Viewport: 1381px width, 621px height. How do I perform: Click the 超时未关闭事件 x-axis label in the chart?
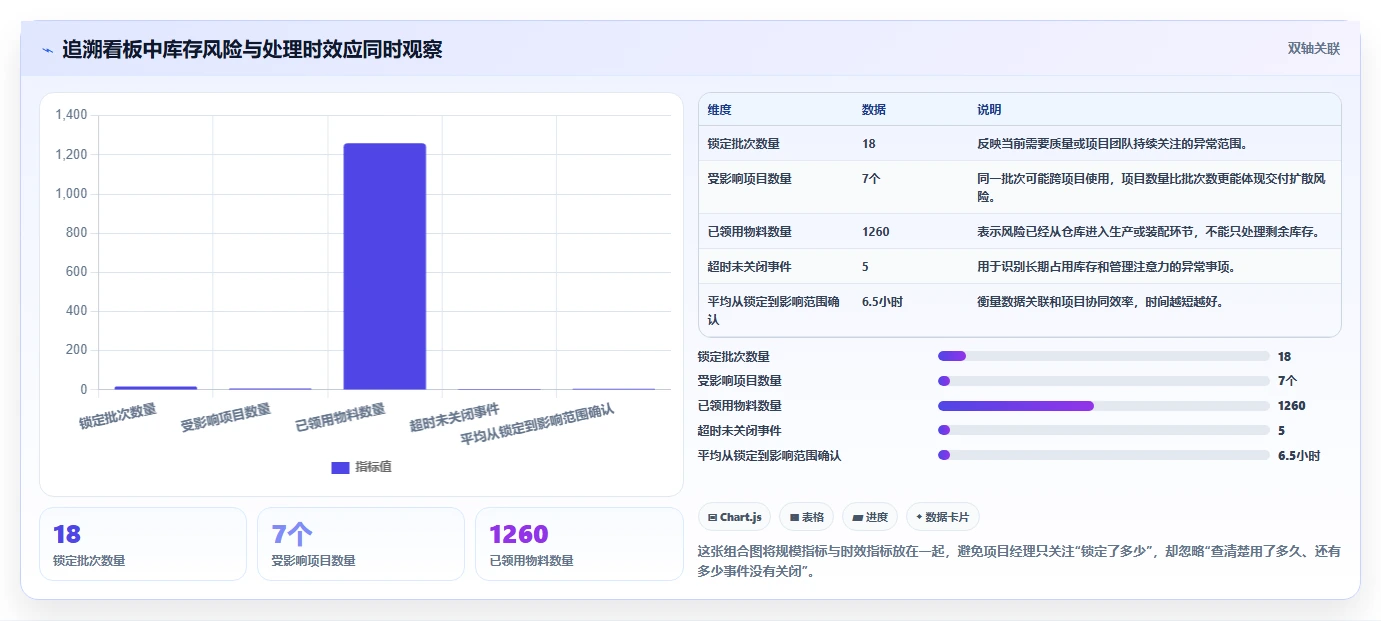click(x=455, y=418)
